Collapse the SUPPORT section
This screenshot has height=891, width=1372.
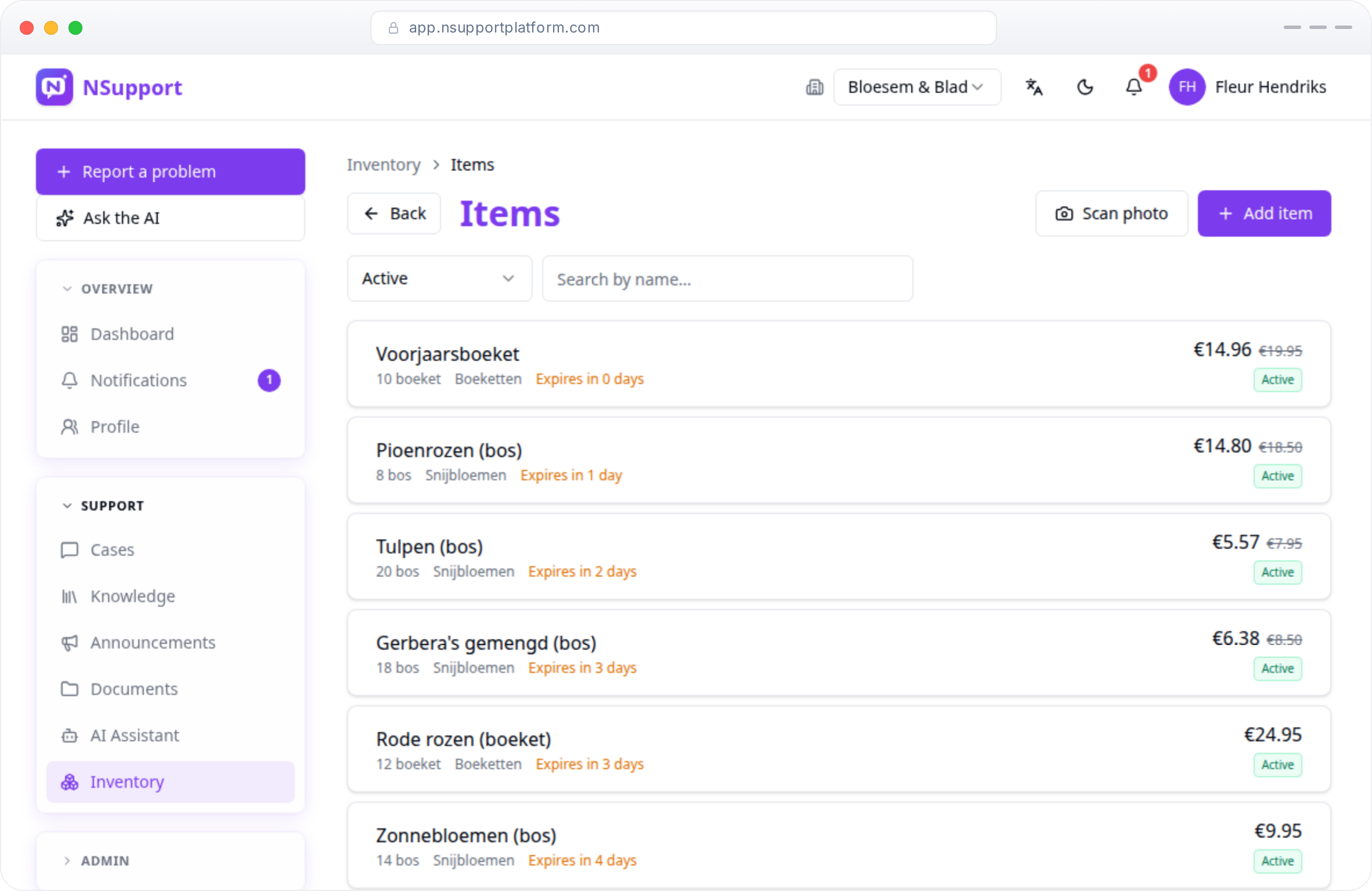[103, 506]
